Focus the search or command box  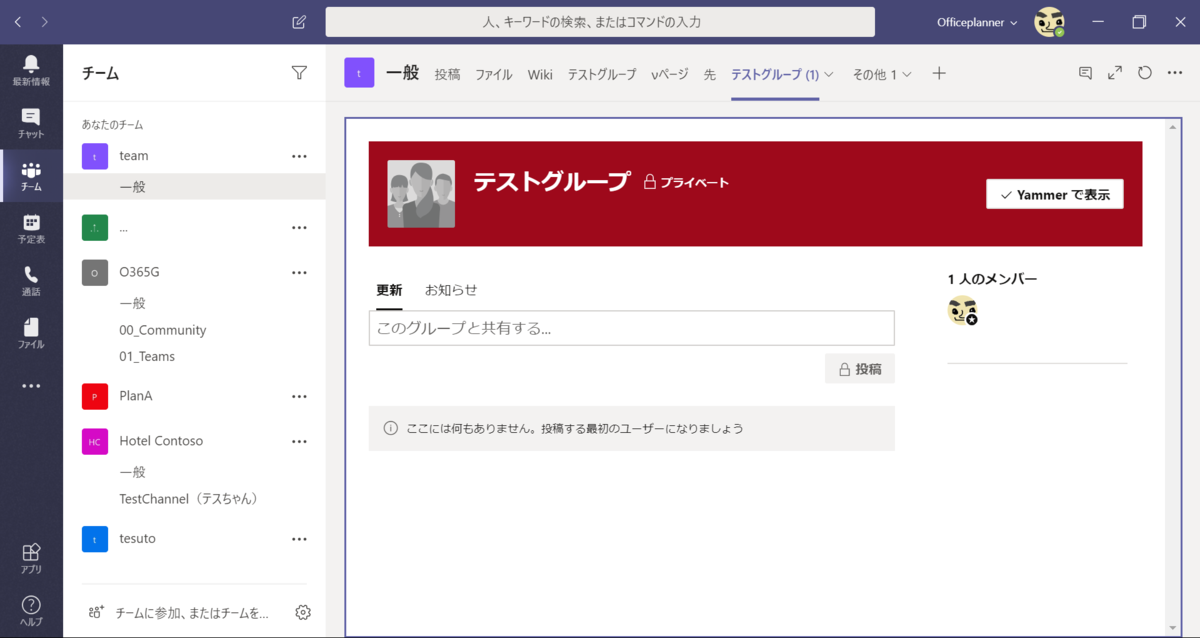600,22
